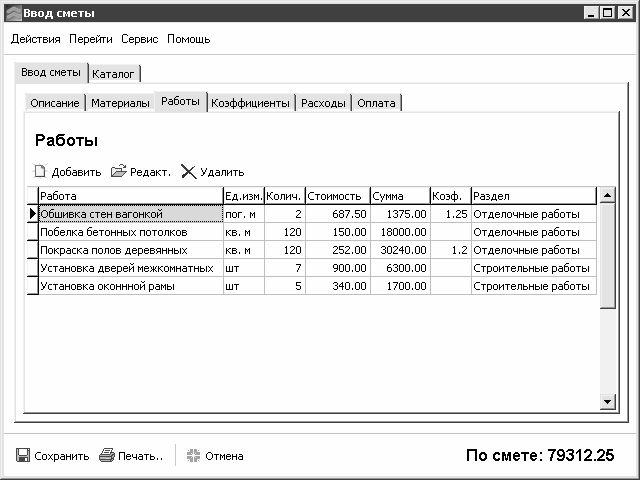The height and width of the screenshot is (480, 640).
Task: Click the quantity cell for Покраска полов деревянных
Action: click(x=284, y=250)
